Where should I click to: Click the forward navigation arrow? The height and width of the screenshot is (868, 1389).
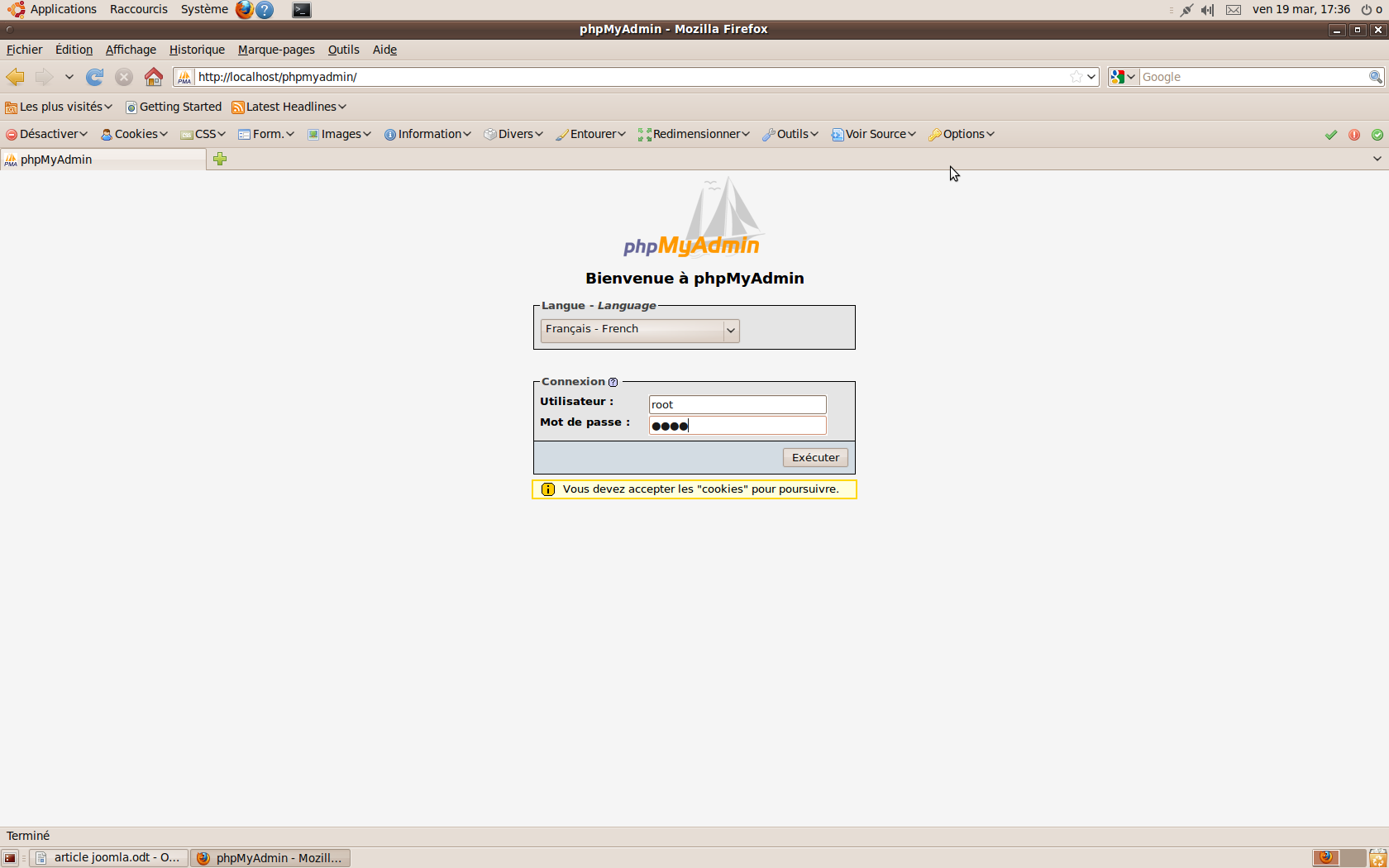click(44, 77)
